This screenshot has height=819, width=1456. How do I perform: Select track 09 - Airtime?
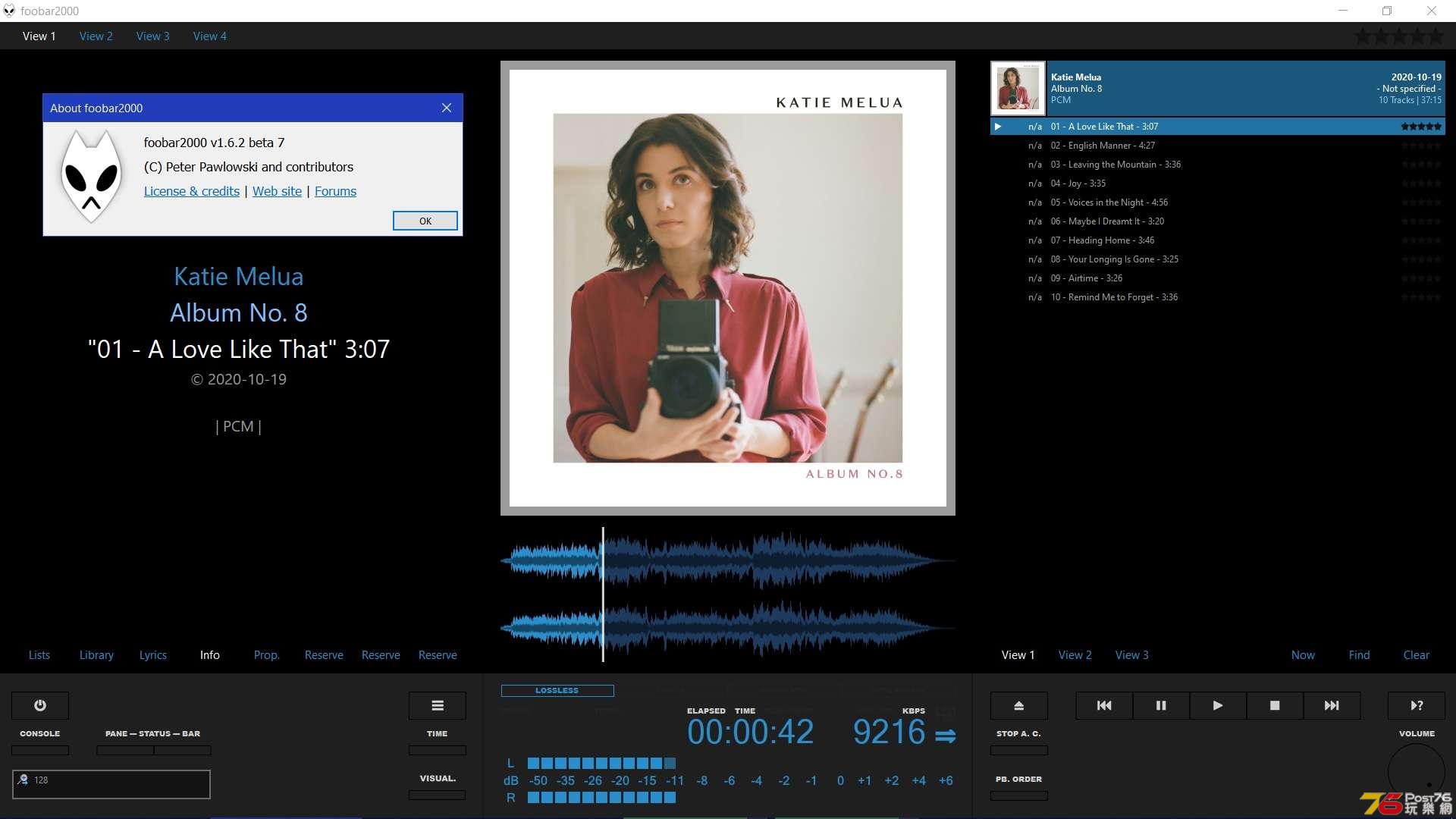(1218, 278)
